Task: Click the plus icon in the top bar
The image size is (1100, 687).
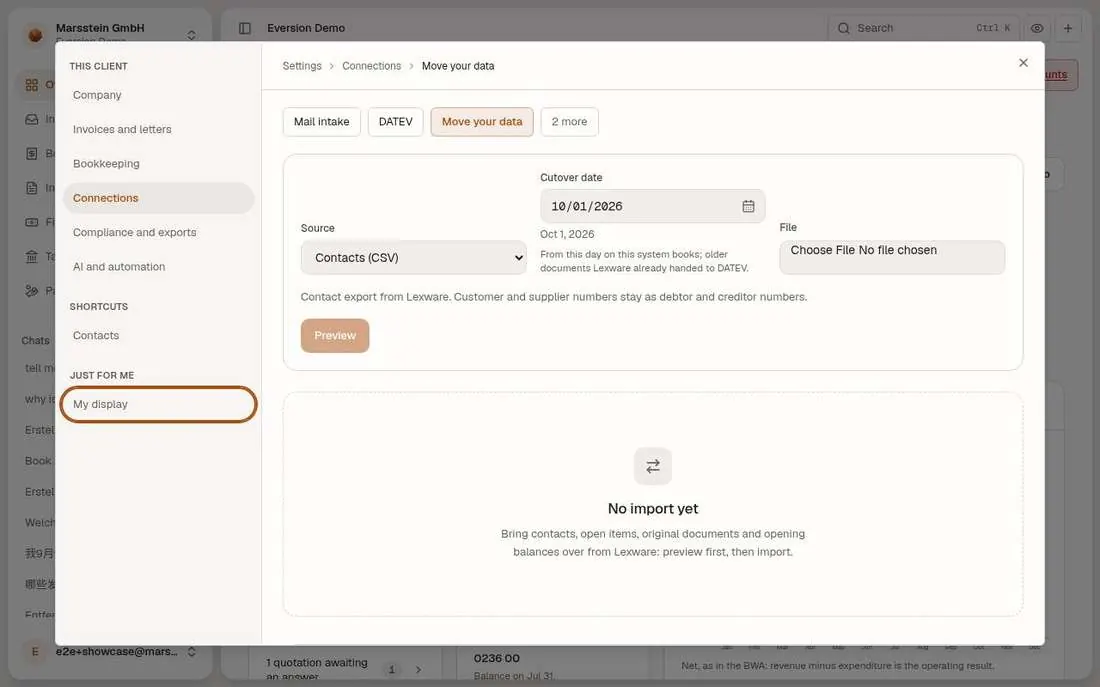Action: tap(1068, 28)
